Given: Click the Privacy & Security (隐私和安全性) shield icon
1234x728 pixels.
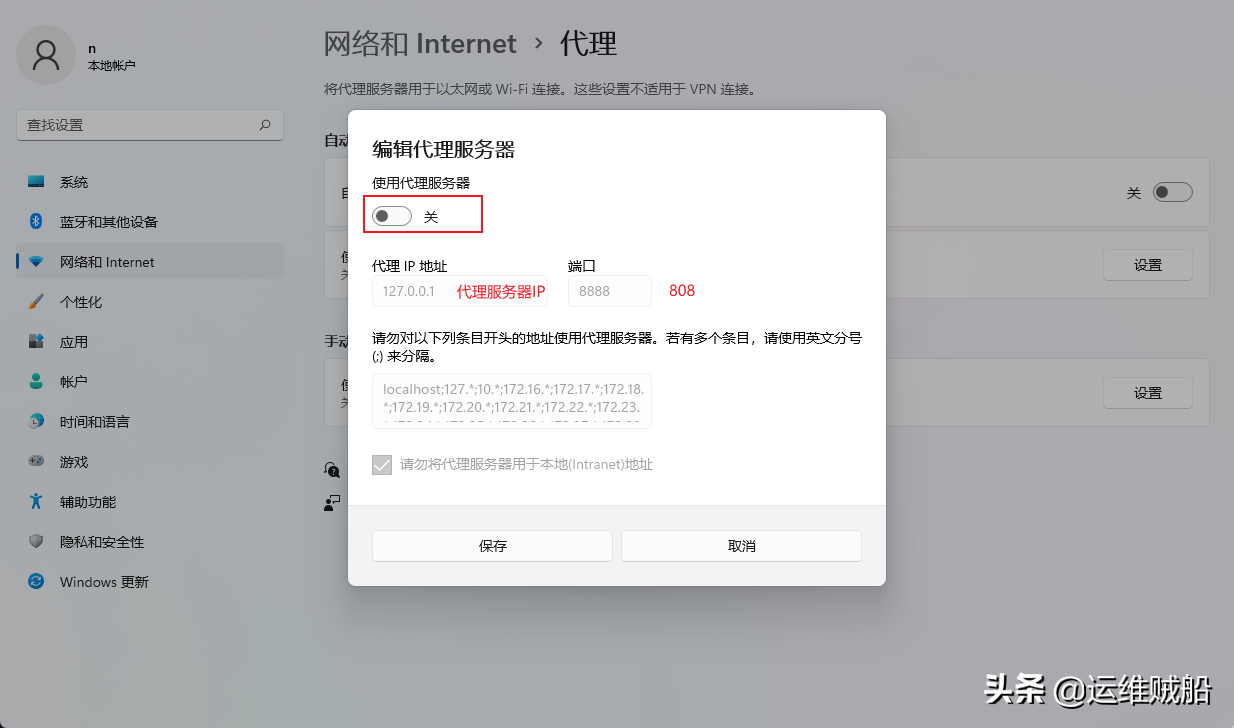Looking at the screenshot, I should [37, 542].
